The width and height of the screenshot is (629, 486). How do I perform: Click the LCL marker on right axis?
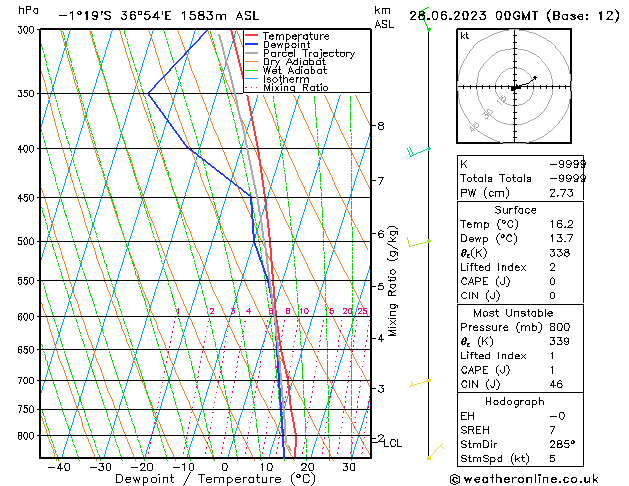click(x=392, y=443)
